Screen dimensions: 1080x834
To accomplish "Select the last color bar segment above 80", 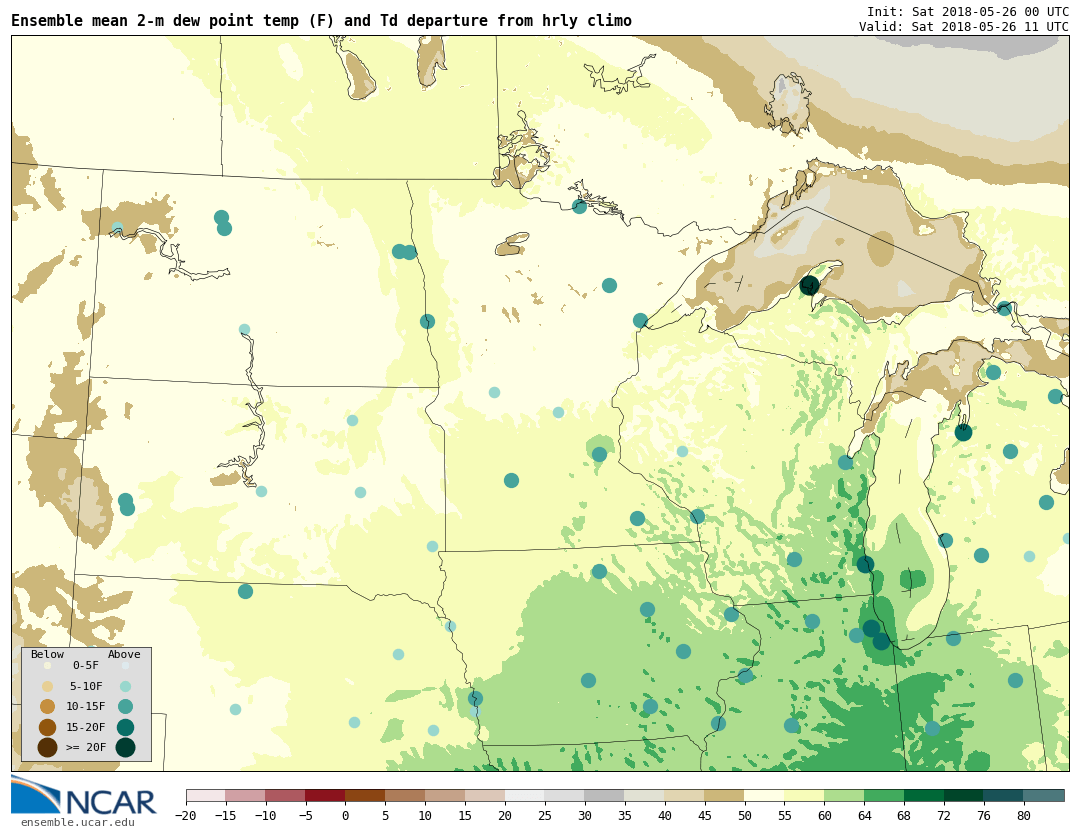I will click(x=1044, y=796).
